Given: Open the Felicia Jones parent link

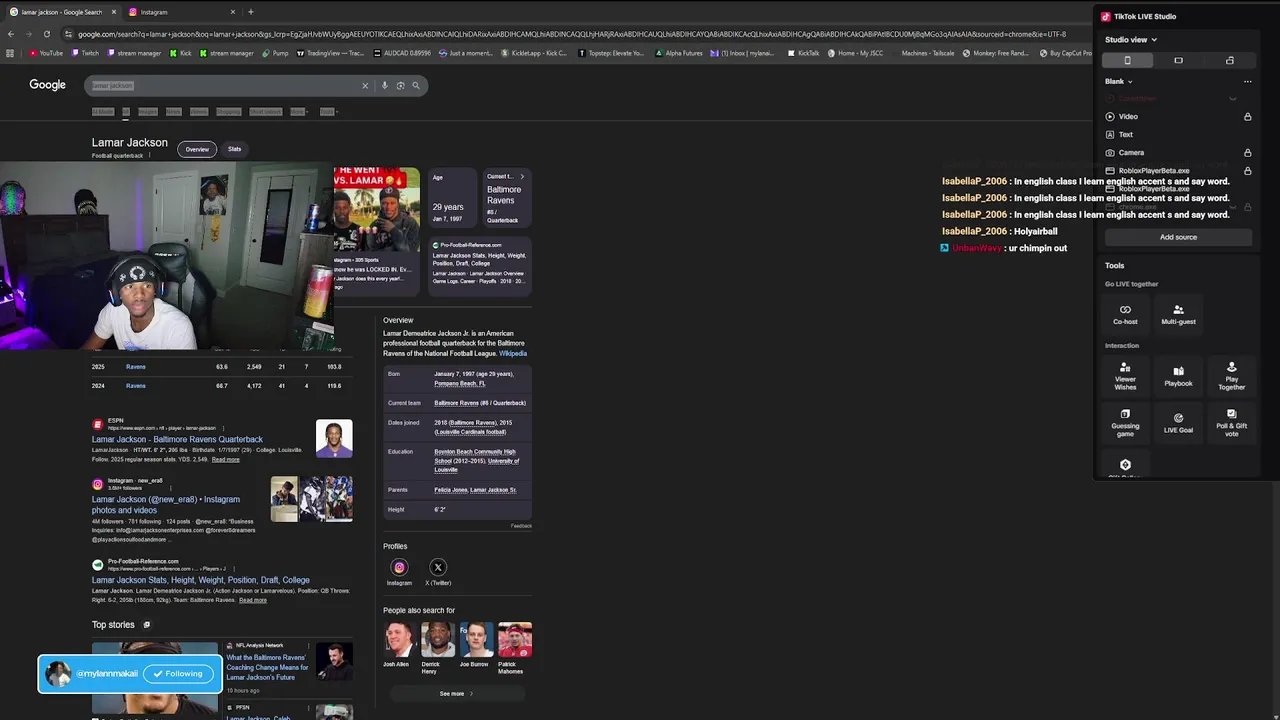Looking at the screenshot, I should (x=450, y=490).
